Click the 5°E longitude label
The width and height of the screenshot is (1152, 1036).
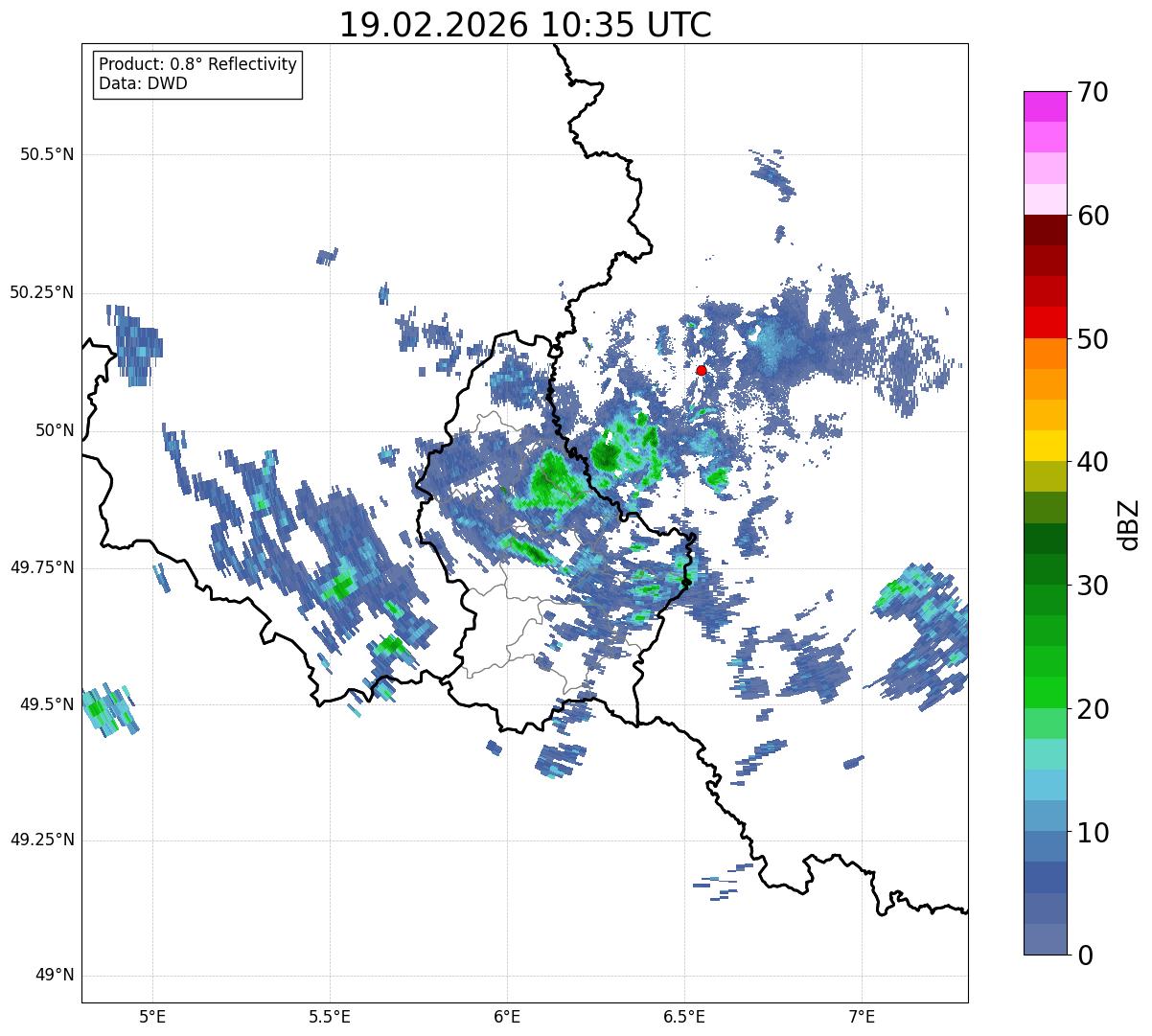tap(152, 1016)
